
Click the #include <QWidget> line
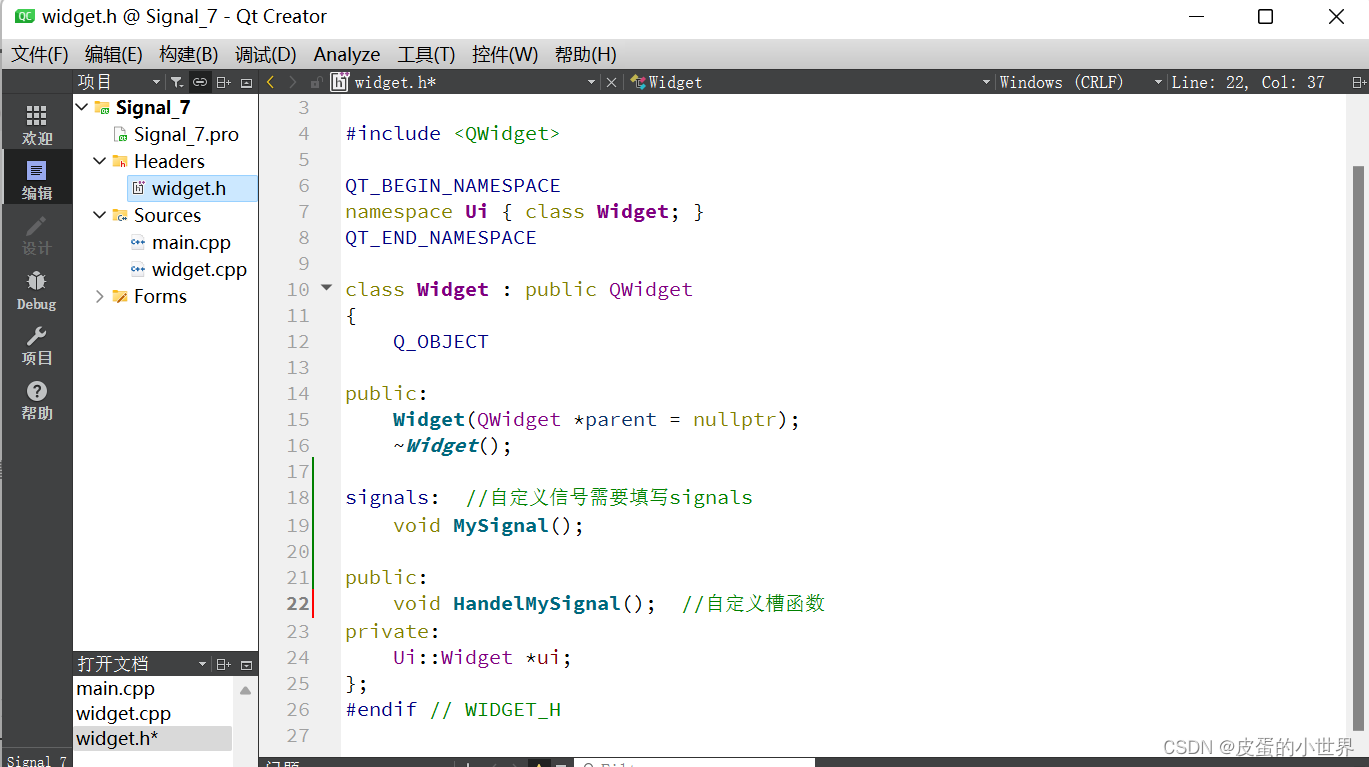[x=453, y=133]
